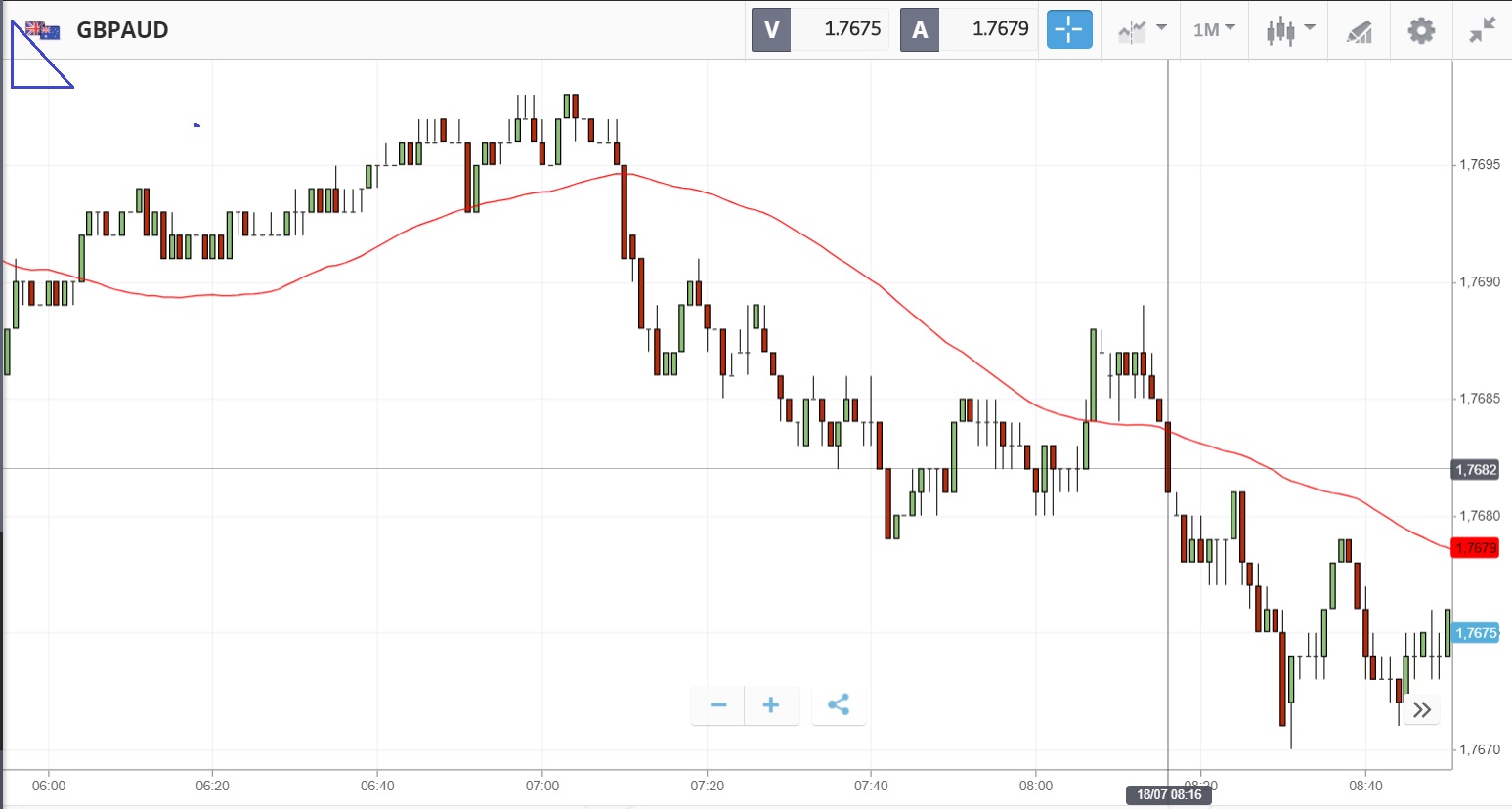Click the collapse chart arrows icon

1482,30
